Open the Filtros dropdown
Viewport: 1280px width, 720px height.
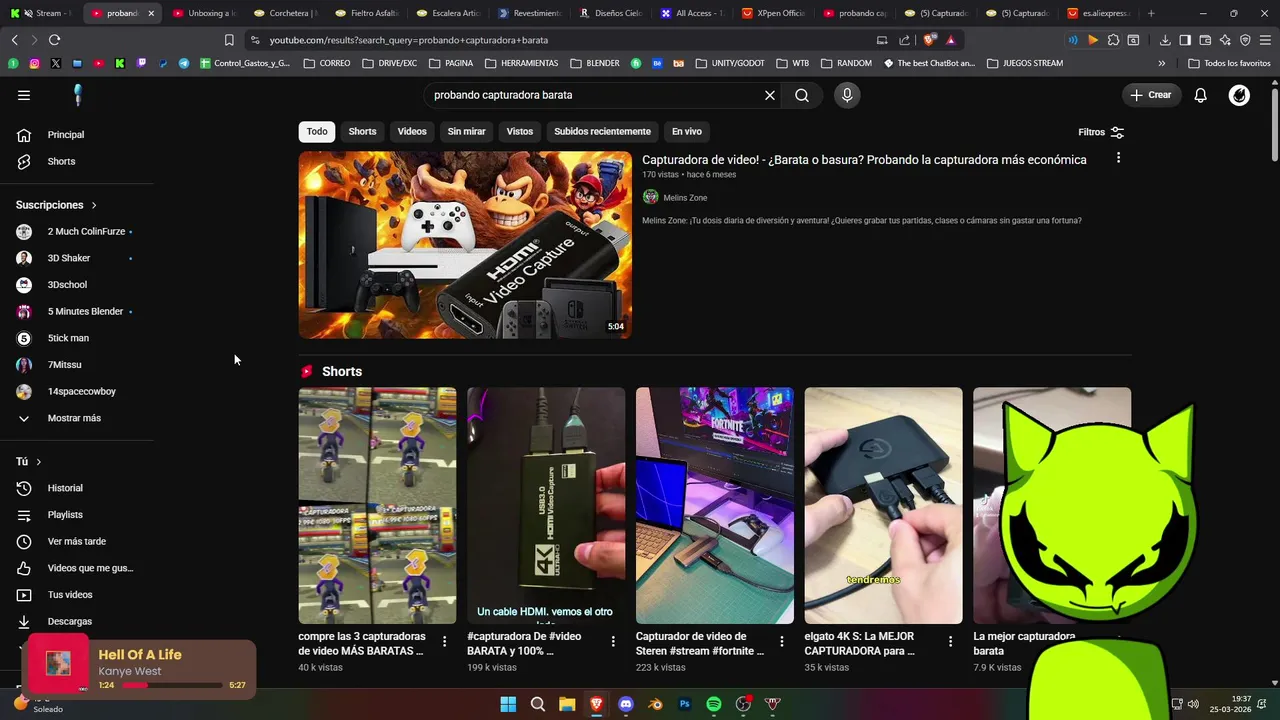[x=1101, y=132]
